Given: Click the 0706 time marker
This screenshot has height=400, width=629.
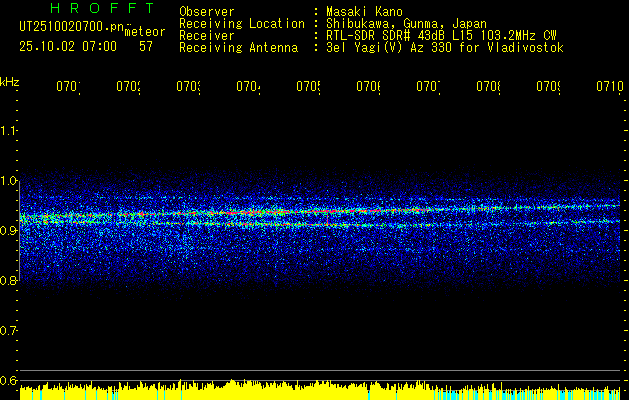Looking at the screenshot, I should click(x=369, y=87).
